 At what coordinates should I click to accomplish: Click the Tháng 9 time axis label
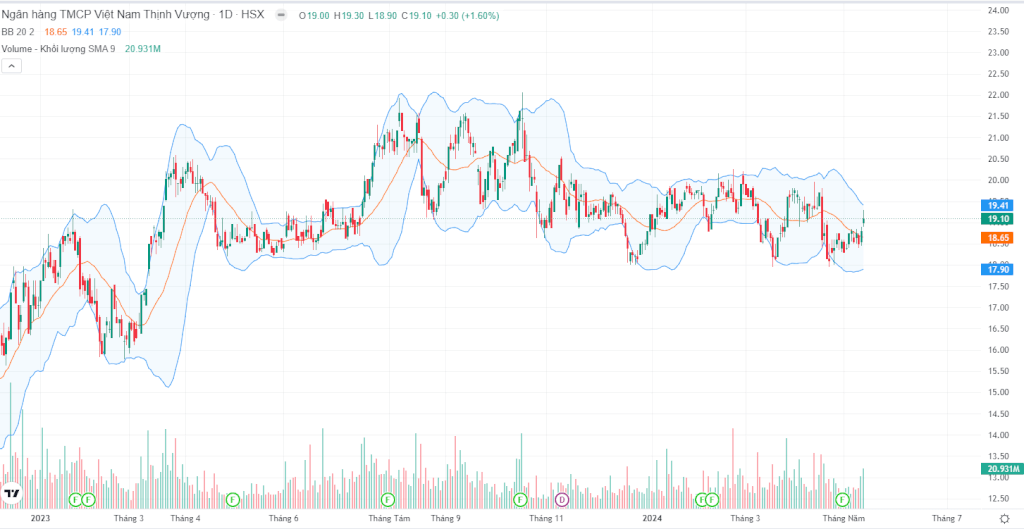pyautogui.click(x=446, y=519)
